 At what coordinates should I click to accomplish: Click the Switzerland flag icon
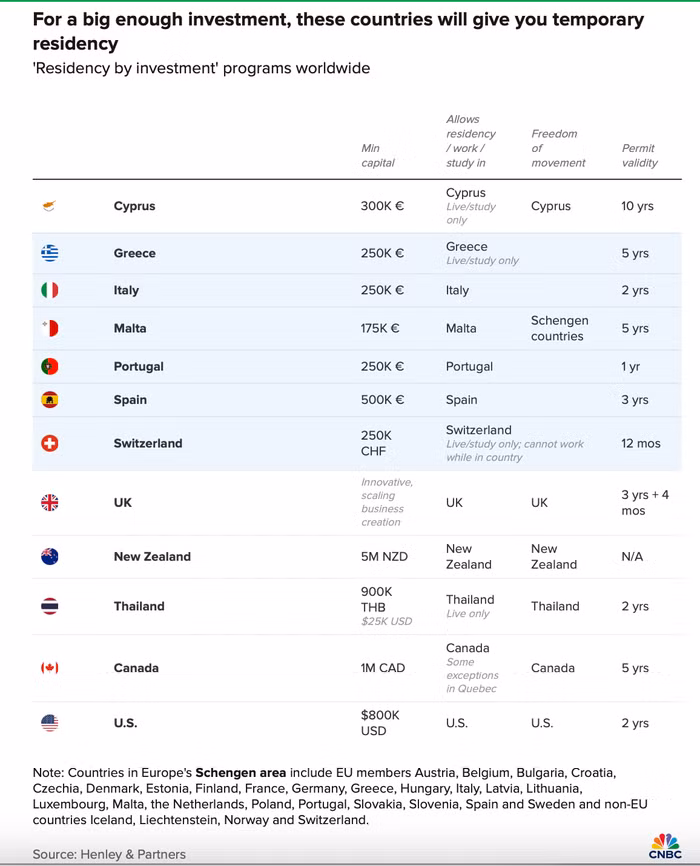click(x=49, y=443)
